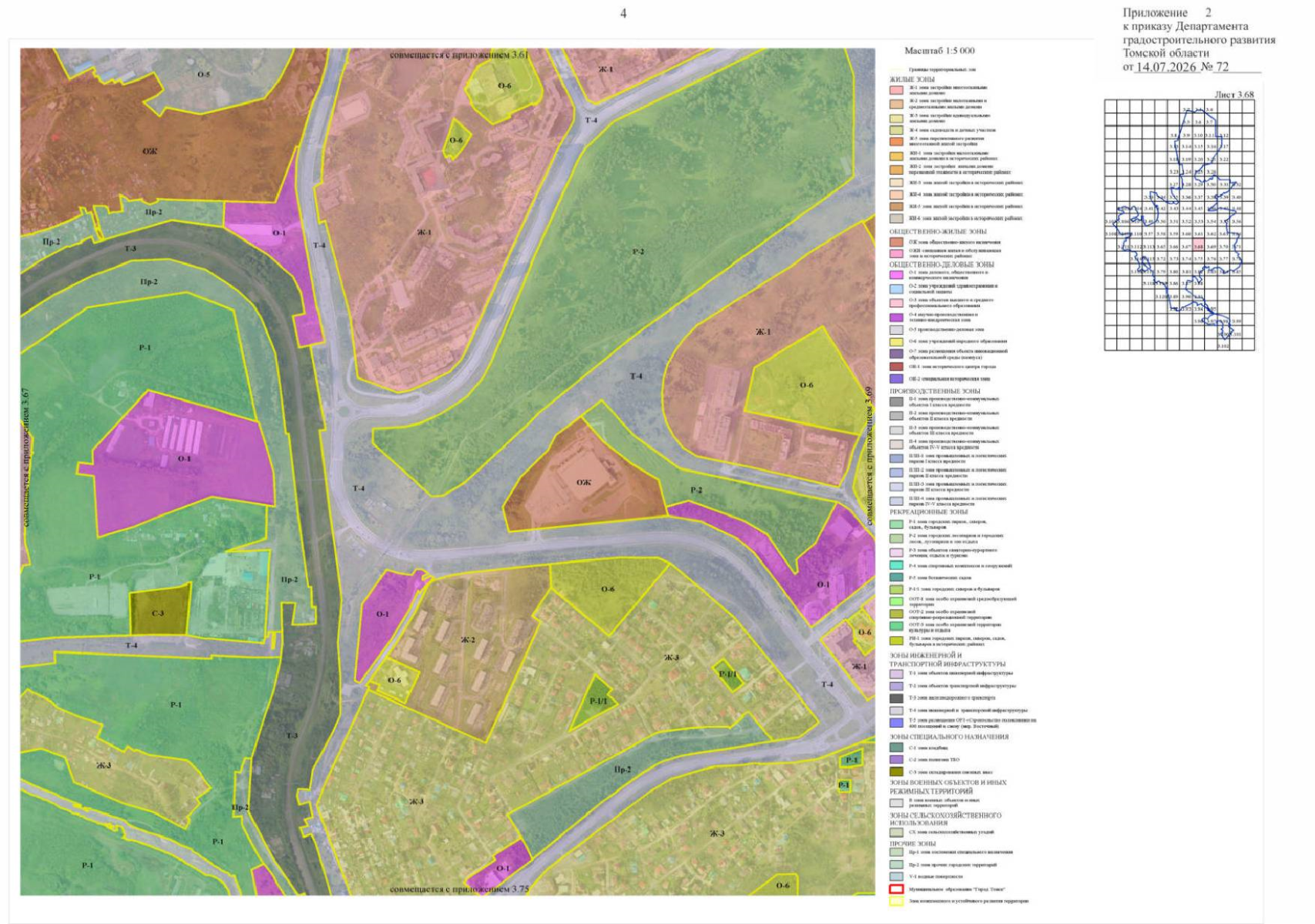This screenshot has width=1315, height=924.
Task: Click the 'ОБЩЕСТВЕННО-ЖИЛЫЕ ЗОНЫ' legend heading
Action: tap(938, 232)
